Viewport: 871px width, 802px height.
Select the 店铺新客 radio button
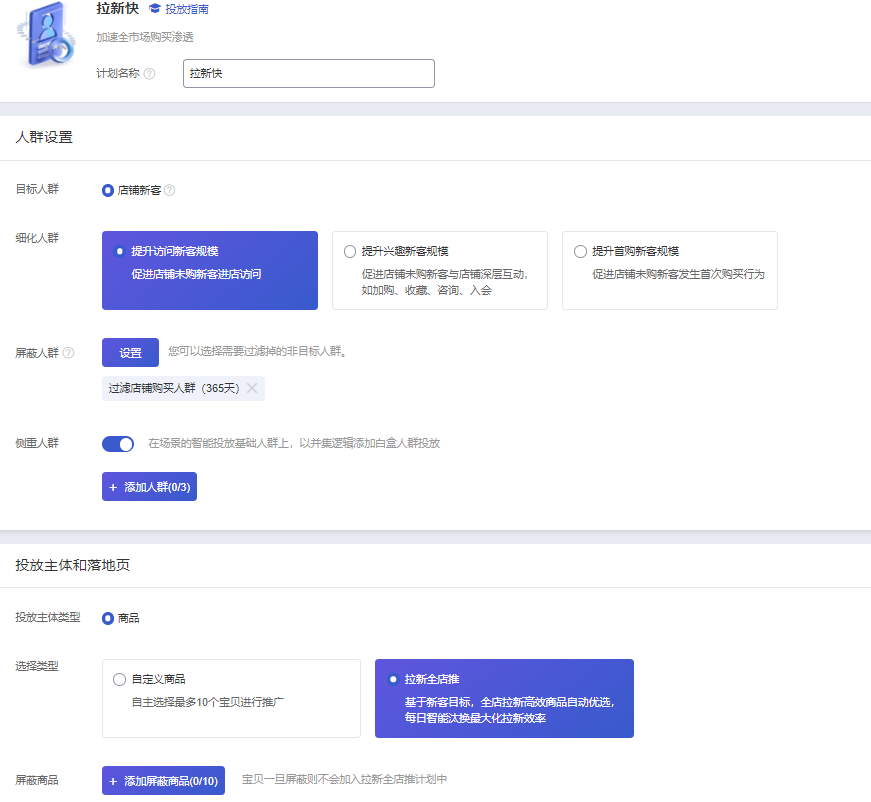[x=108, y=191]
